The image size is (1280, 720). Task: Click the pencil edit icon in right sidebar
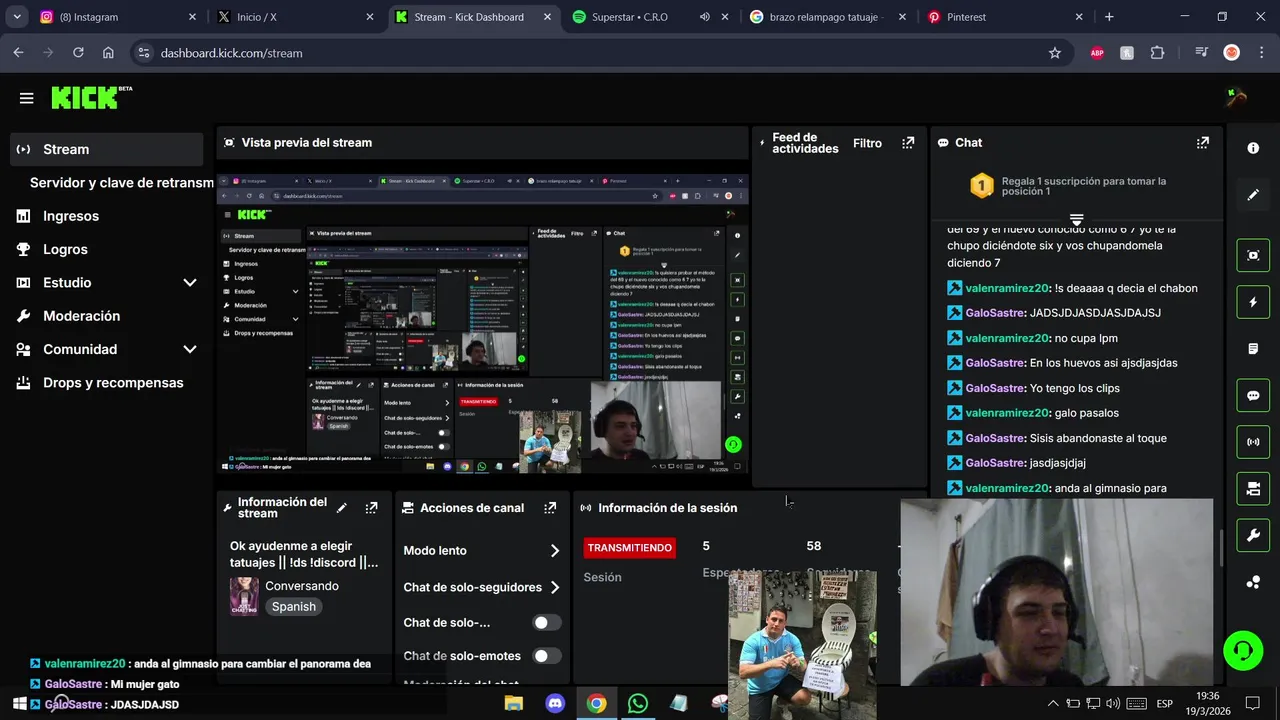(1253, 195)
